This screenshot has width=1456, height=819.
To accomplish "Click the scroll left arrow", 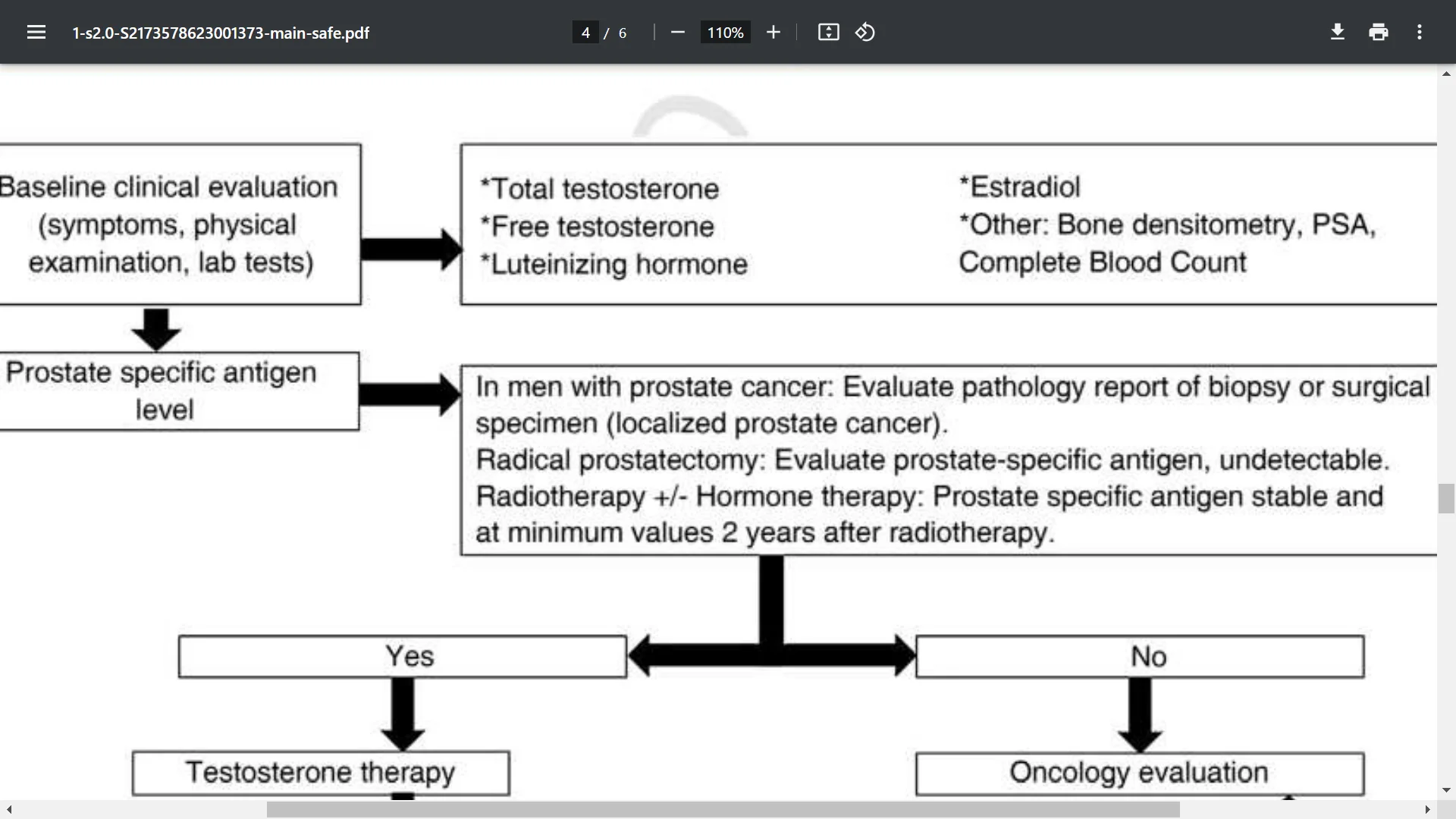I will pos(9,809).
